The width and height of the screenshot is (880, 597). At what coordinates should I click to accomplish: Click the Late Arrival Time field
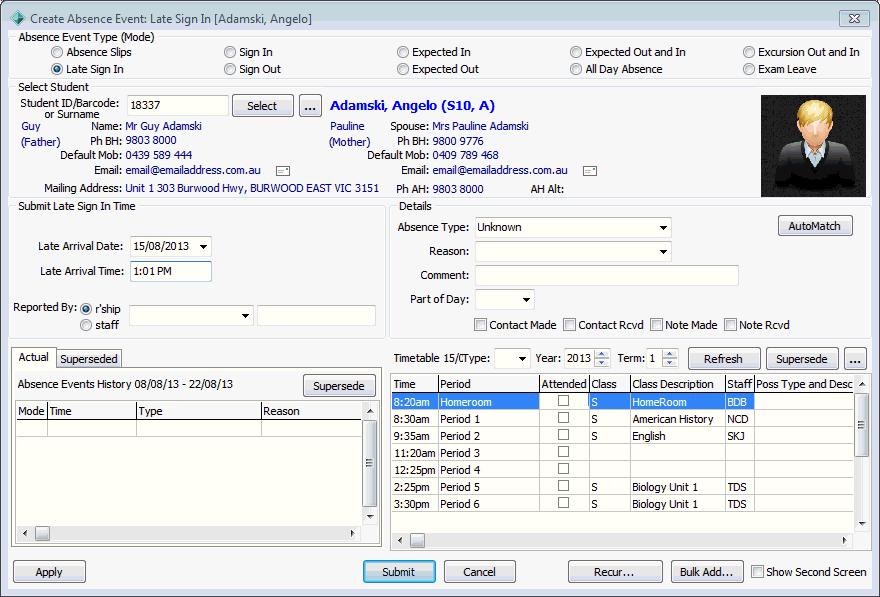click(x=171, y=272)
